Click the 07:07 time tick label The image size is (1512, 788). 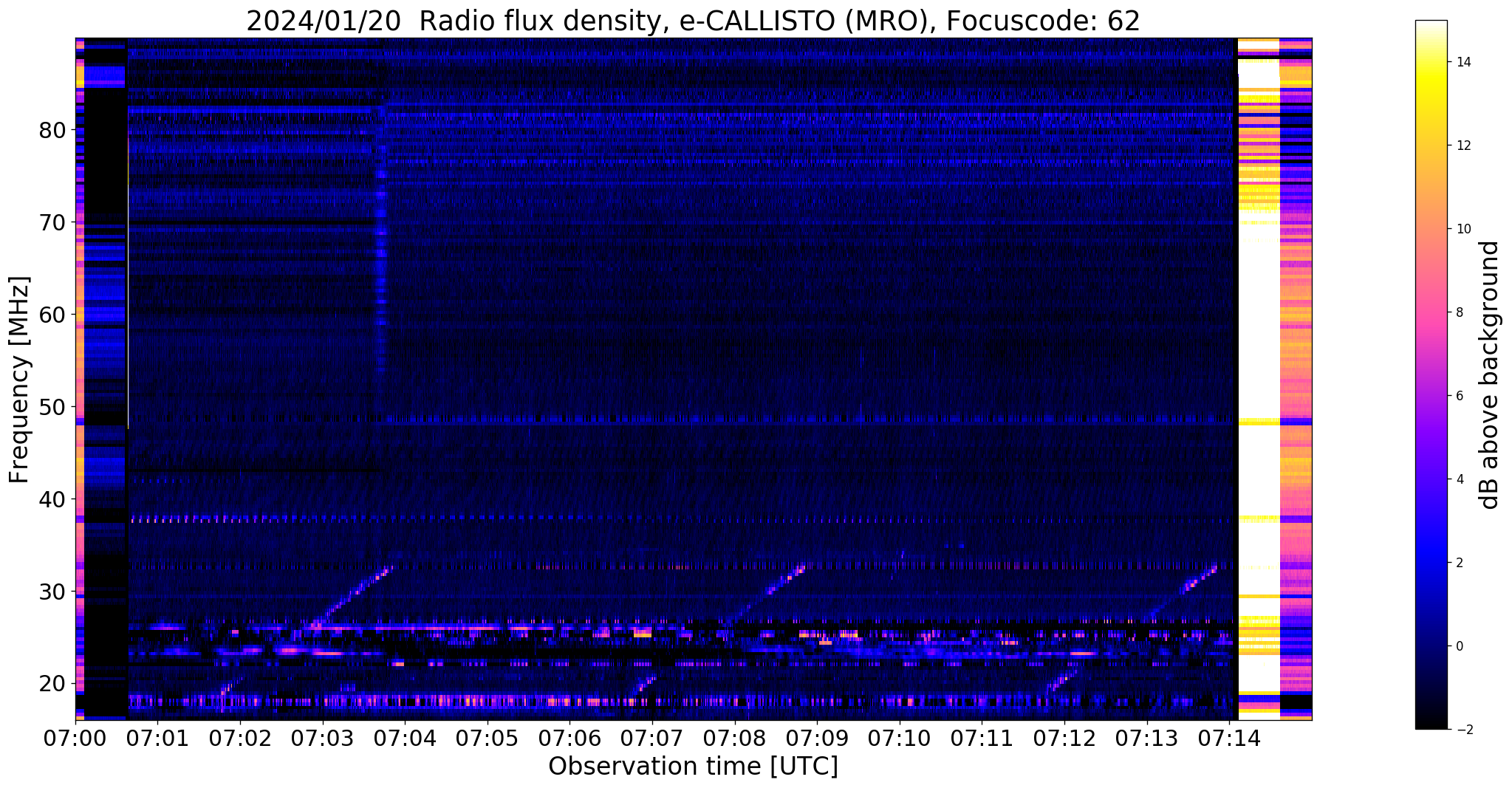652,738
